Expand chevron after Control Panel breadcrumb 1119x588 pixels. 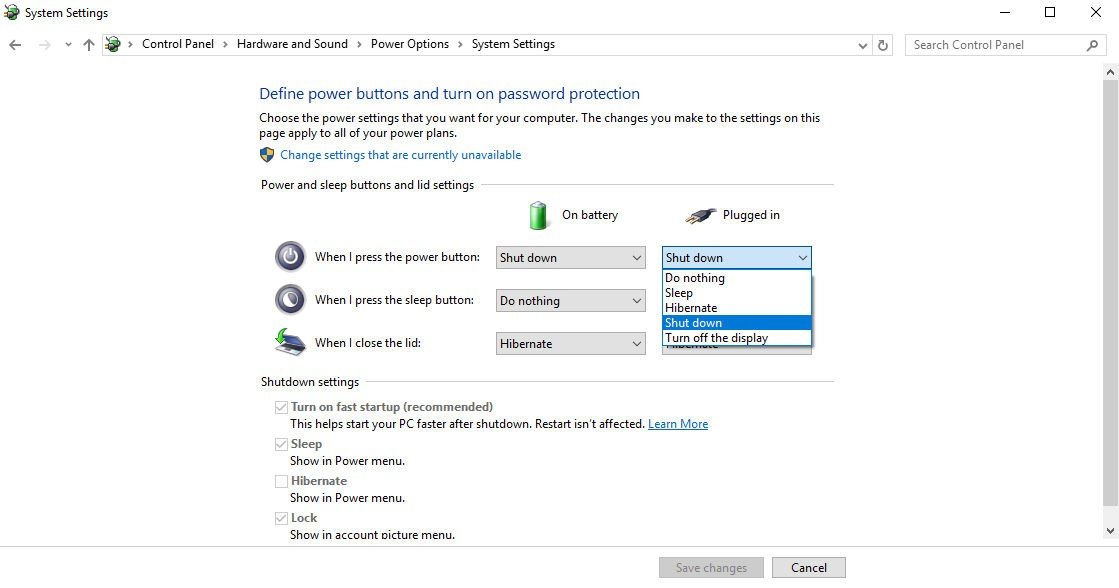coord(226,44)
